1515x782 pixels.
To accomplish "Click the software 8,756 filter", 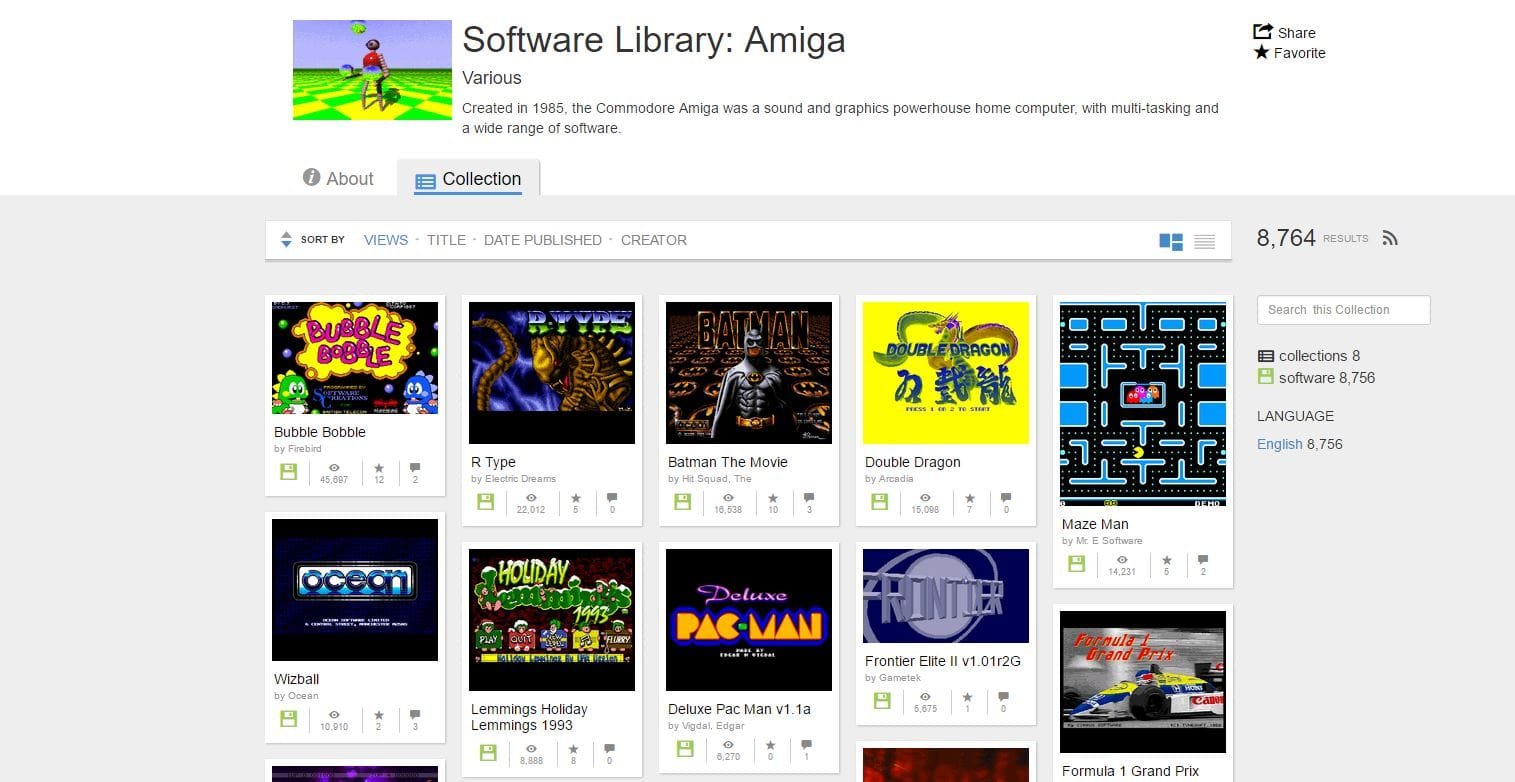I will (x=1316, y=378).
